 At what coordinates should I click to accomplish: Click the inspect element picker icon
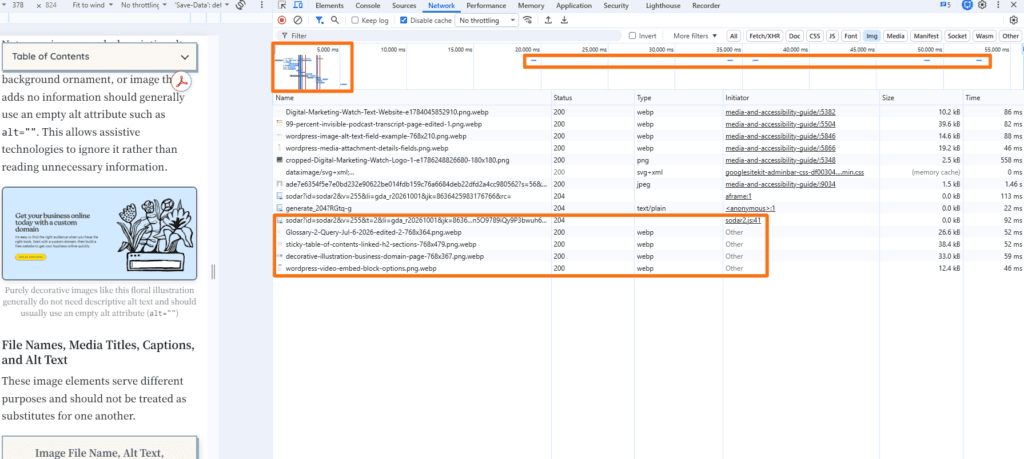282,6
